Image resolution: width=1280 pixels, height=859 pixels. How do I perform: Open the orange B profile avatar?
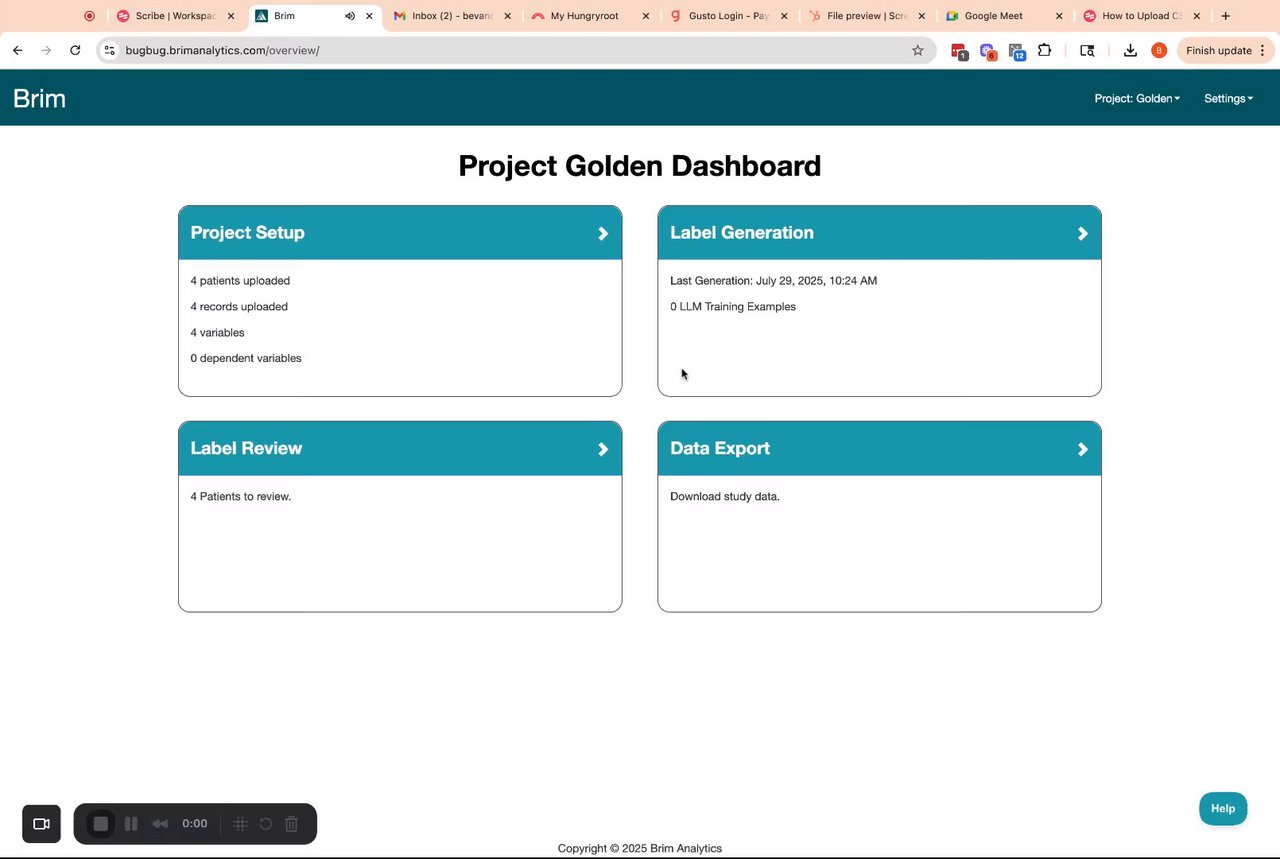(1159, 50)
